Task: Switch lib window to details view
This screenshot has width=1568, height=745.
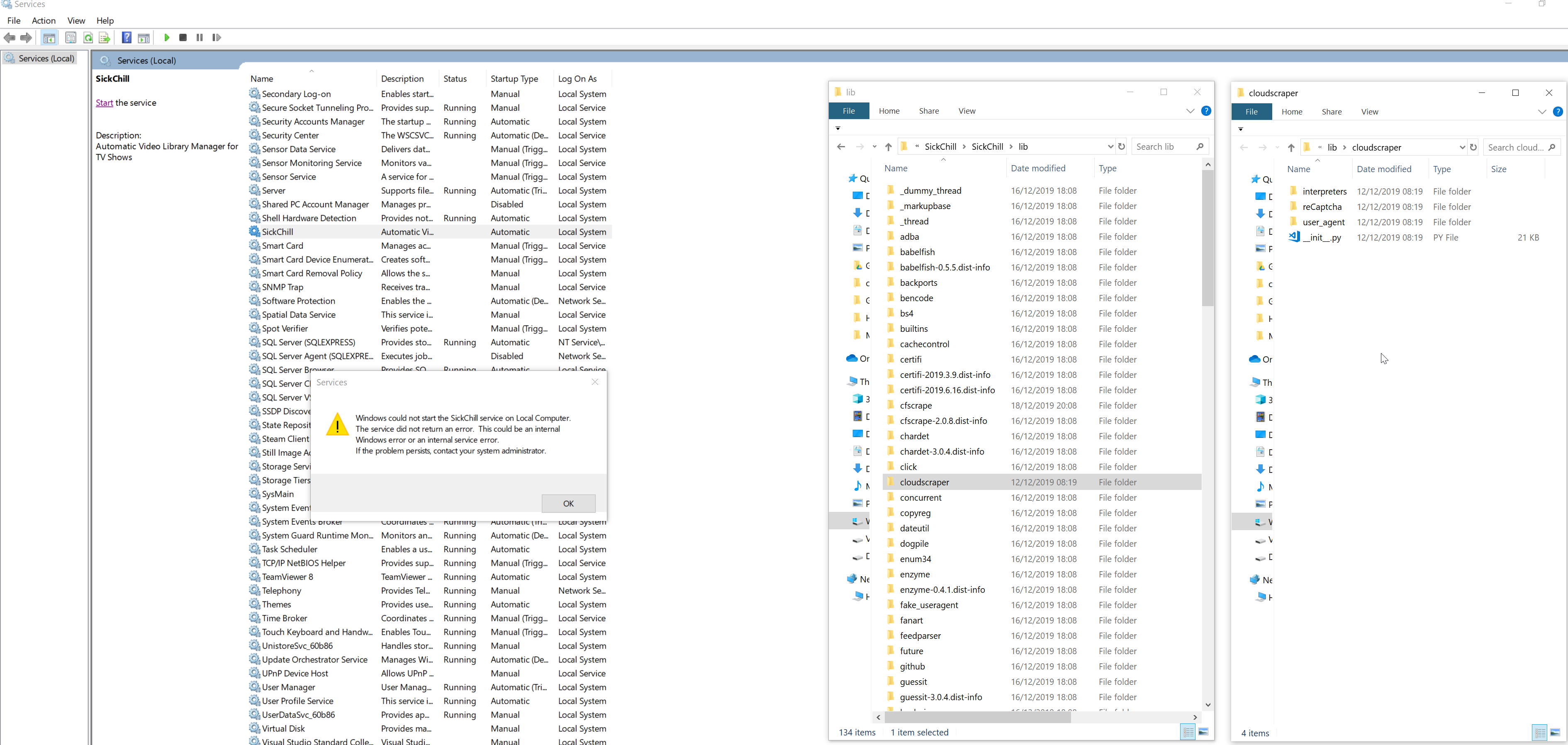Action: pyautogui.click(x=1188, y=732)
